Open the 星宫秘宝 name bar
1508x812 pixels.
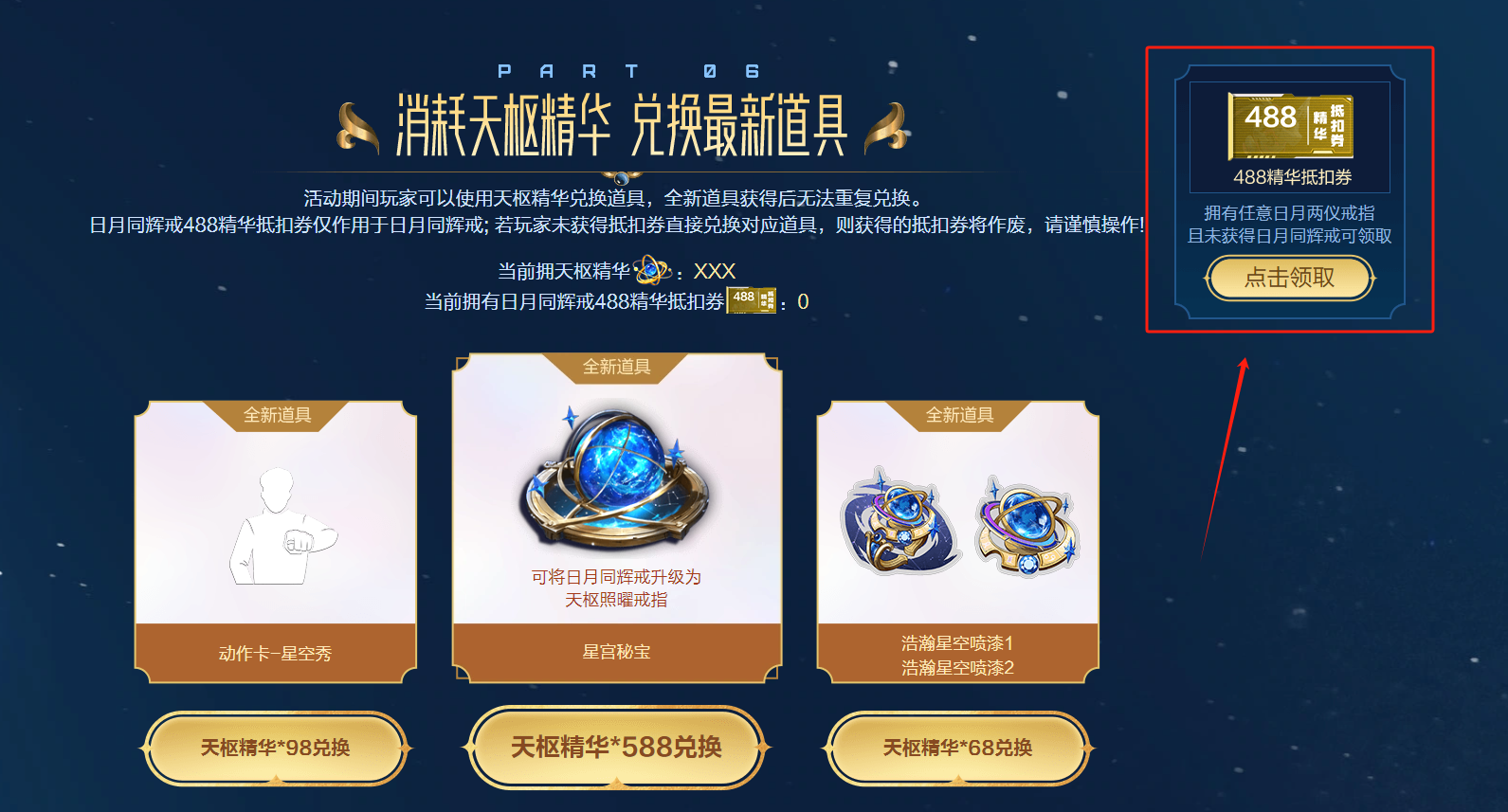click(x=617, y=652)
